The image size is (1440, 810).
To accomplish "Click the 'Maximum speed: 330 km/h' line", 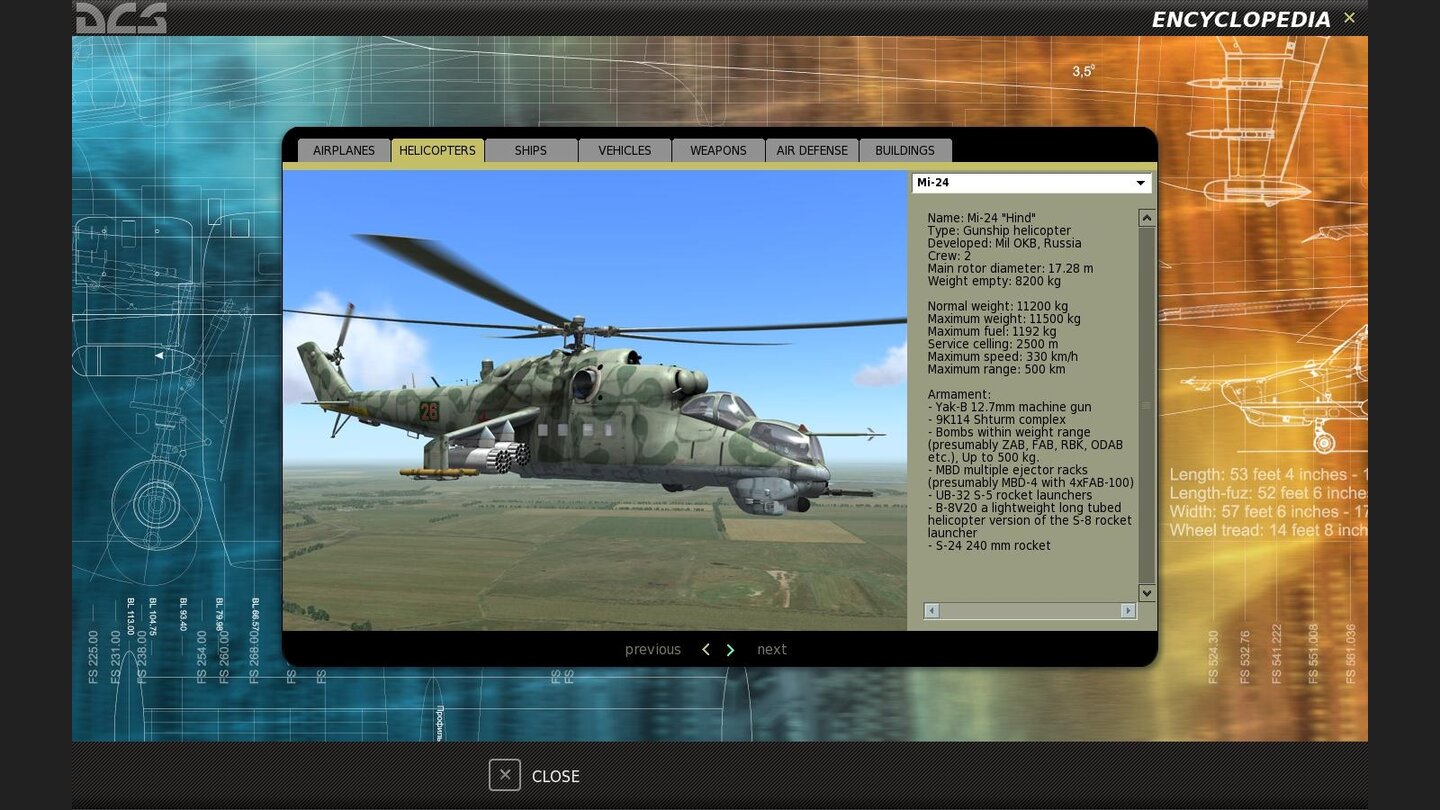I will click(x=1002, y=357).
